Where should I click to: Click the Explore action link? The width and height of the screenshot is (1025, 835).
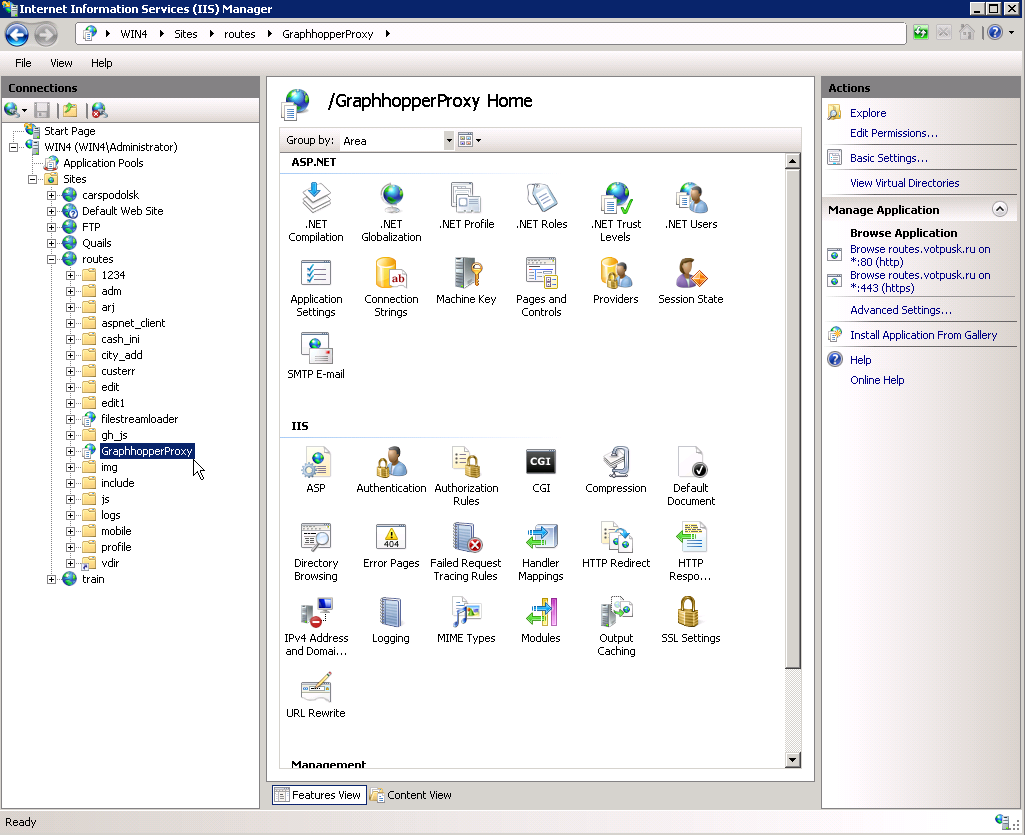(867, 113)
